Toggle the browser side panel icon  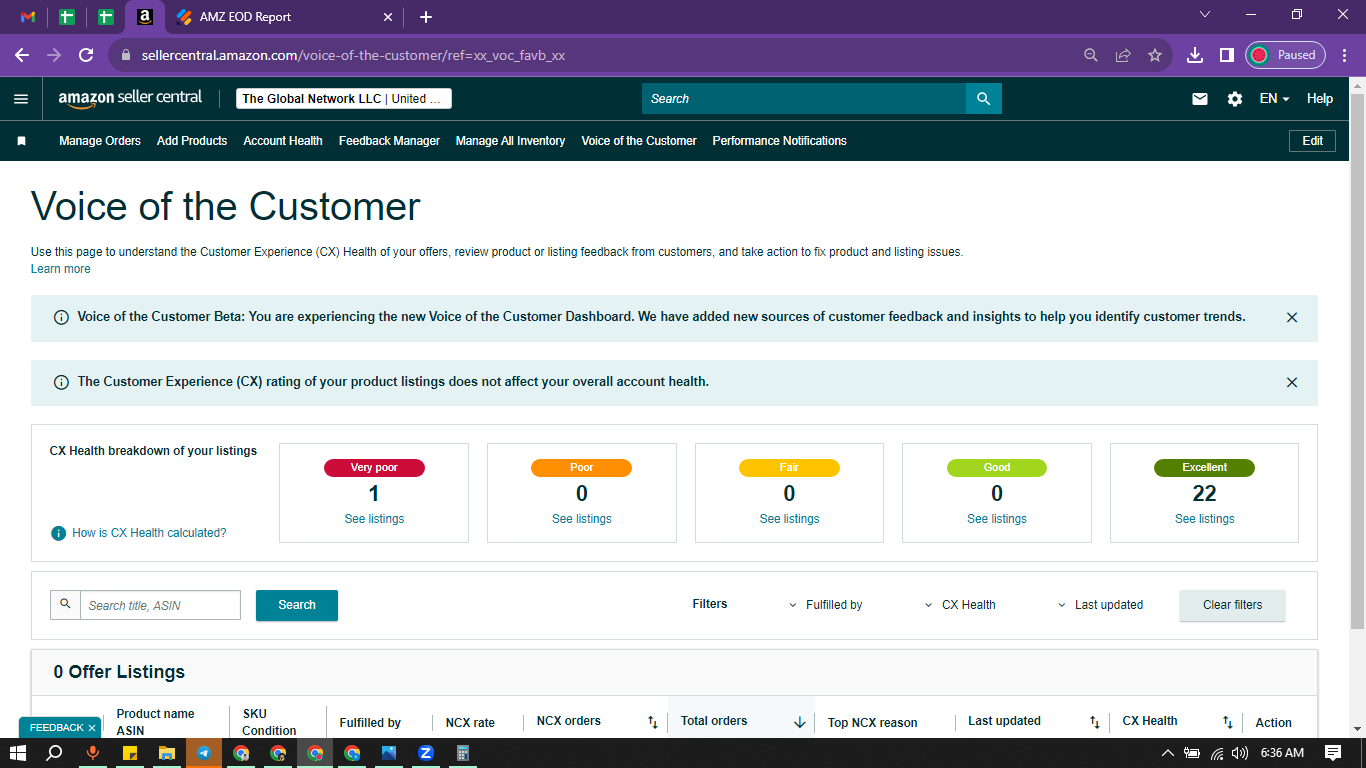point(1226,55)
